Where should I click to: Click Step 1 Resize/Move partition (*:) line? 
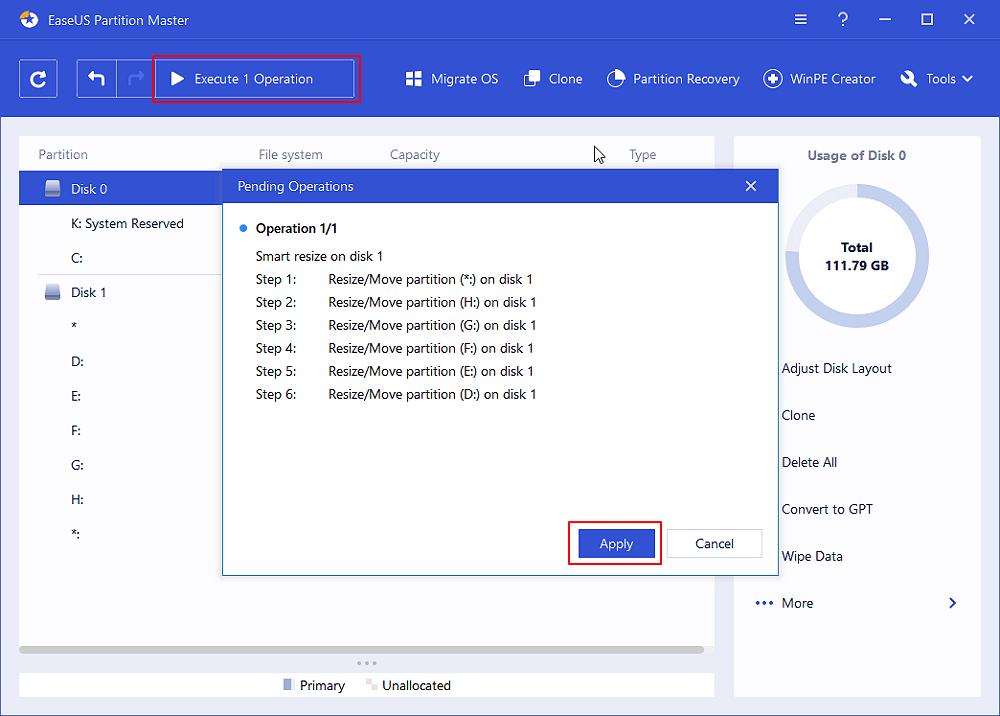tap(394, 279)
